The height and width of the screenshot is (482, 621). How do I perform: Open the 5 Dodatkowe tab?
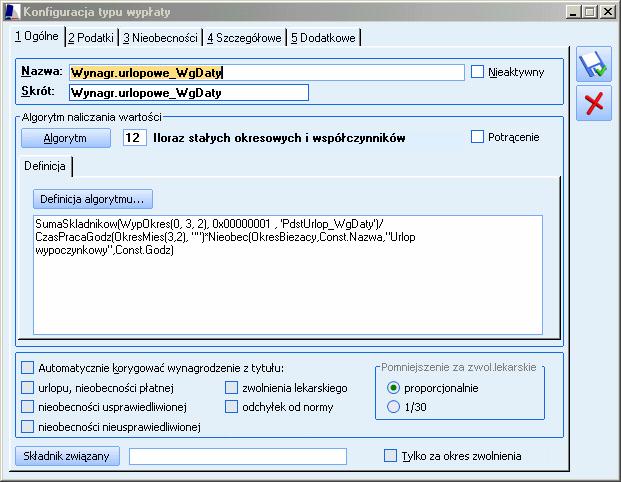pos(323,38)
